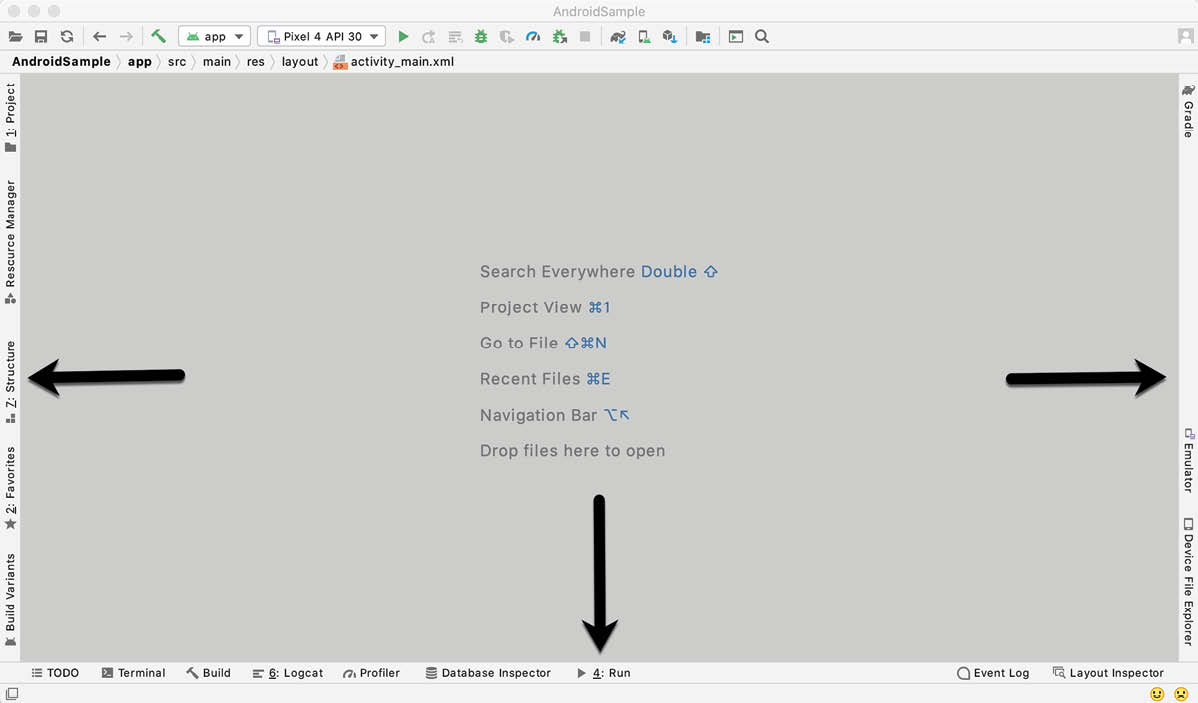1198x703 pixels.
Task: Click the sad face feedback icon
Action: [1181, 694]
